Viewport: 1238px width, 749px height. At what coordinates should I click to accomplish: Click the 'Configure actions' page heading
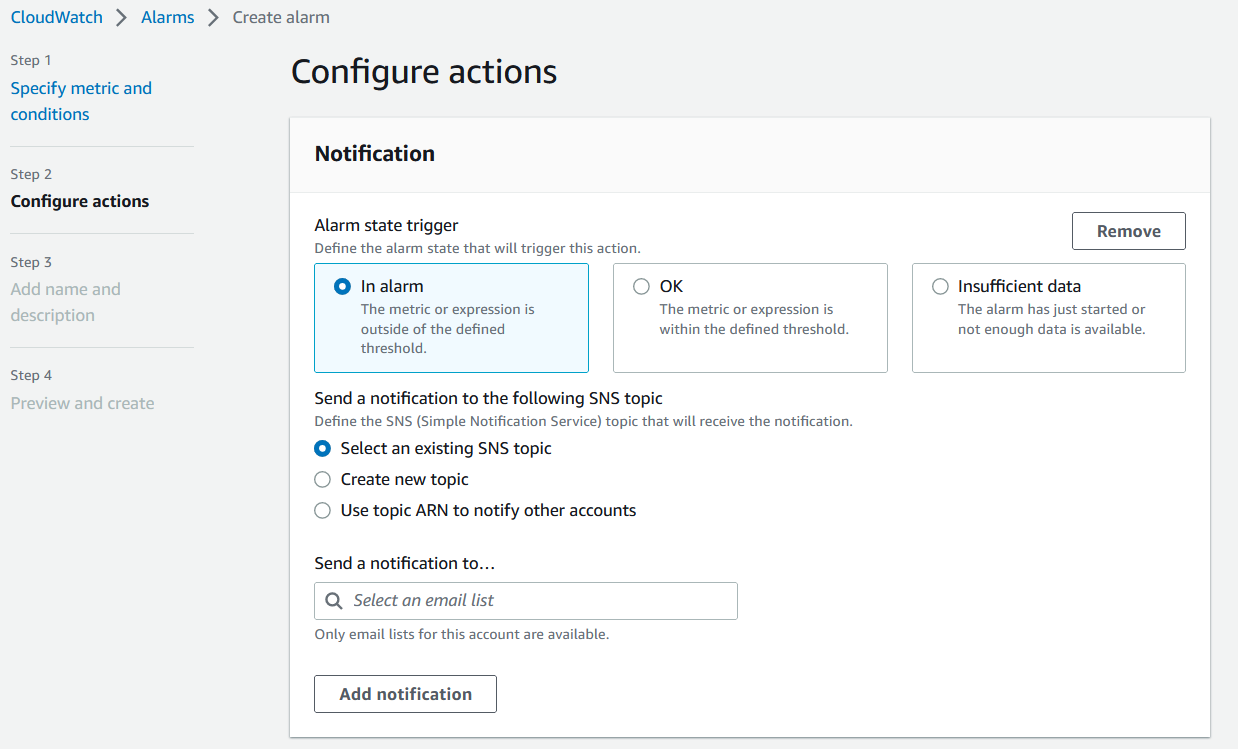pyautogui.click(x=423, y=71)
